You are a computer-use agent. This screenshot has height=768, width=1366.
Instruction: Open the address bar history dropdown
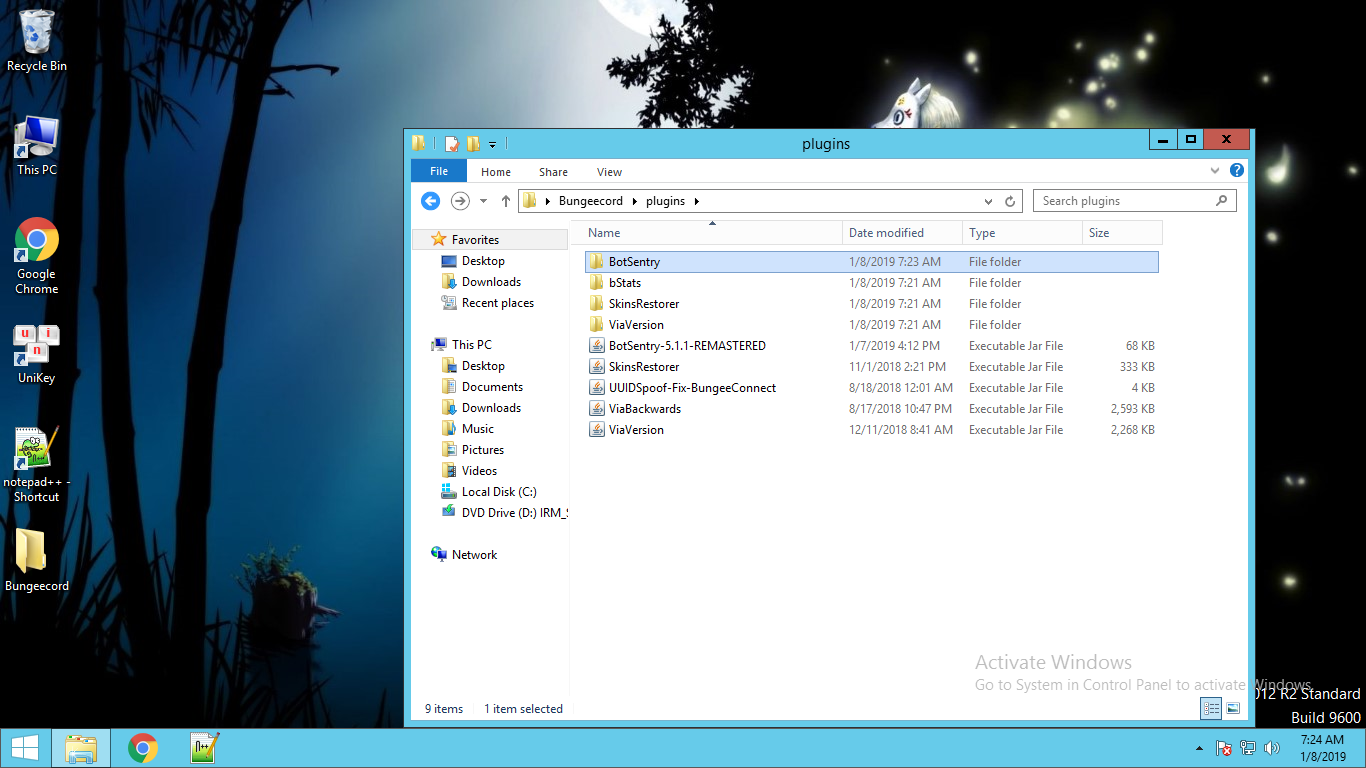click(x=989, y=201)
